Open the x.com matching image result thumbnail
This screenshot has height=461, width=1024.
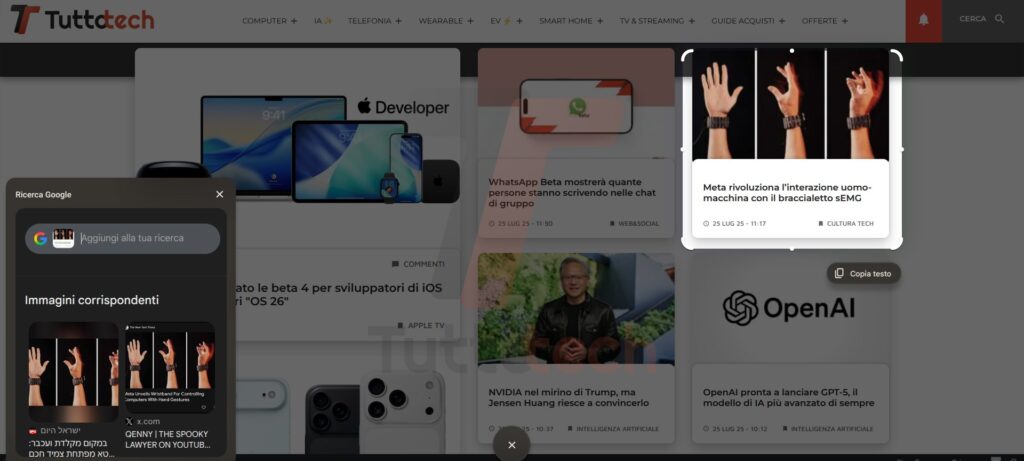170,367
